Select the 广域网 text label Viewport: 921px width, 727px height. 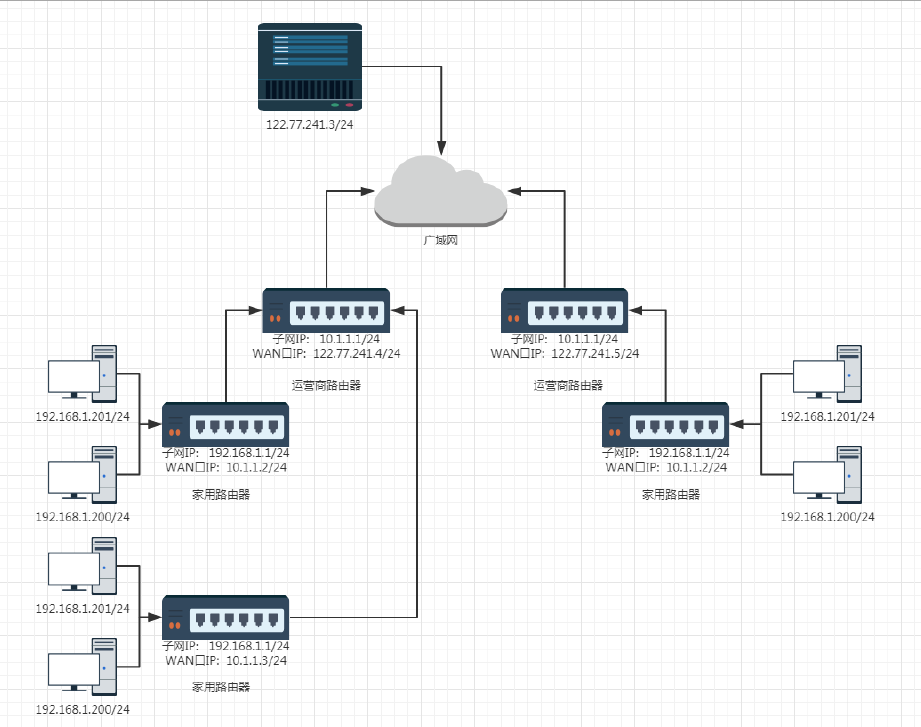pos(441,240)
